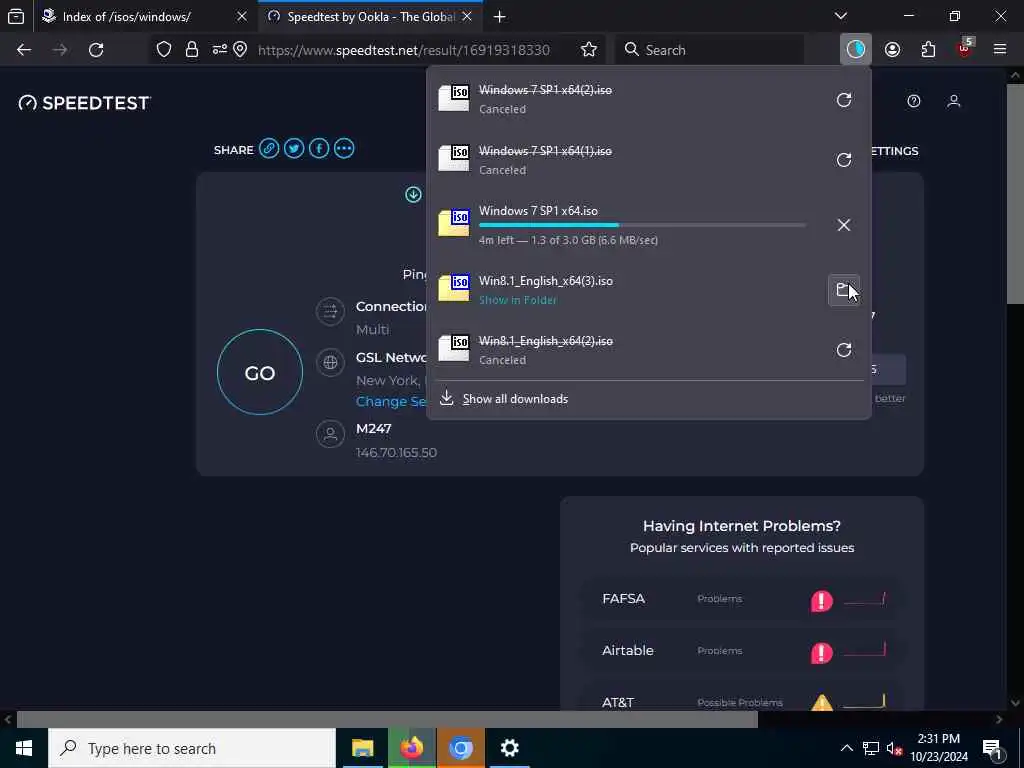Retry the Windows 7 SP1 x64(2).iso download
The width and height of the screenshot is (1024, 768).
[844, 100]
